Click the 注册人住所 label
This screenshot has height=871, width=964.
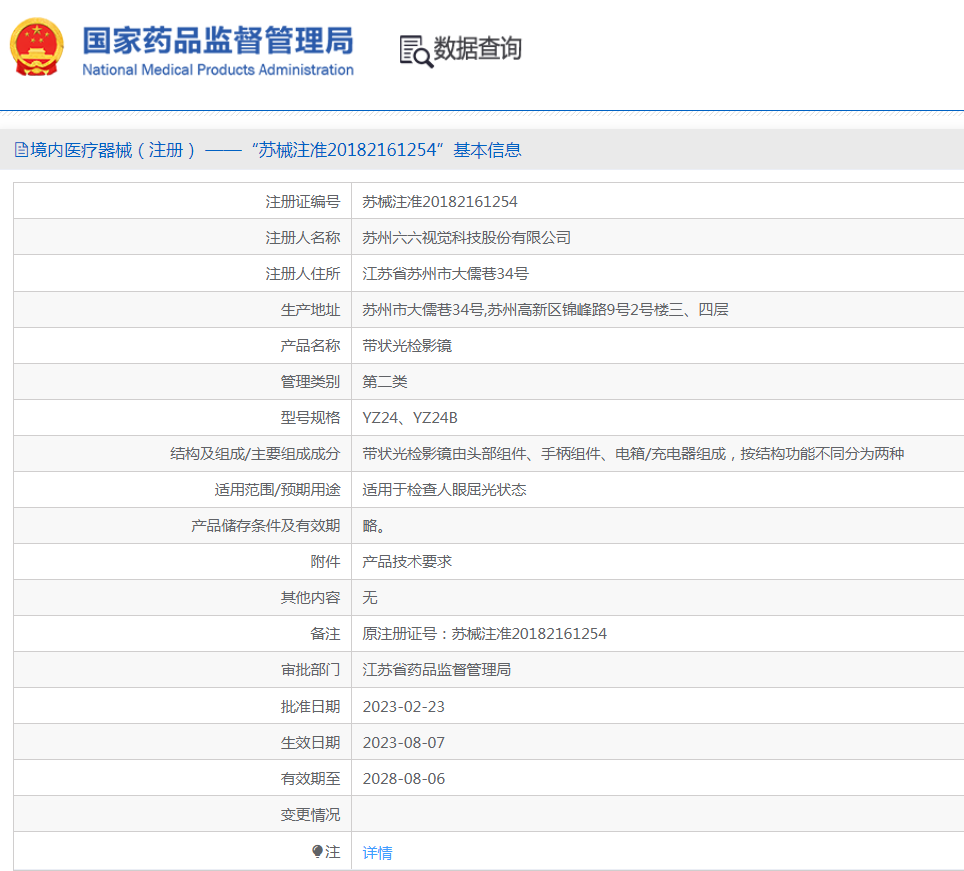pos(303,274)
